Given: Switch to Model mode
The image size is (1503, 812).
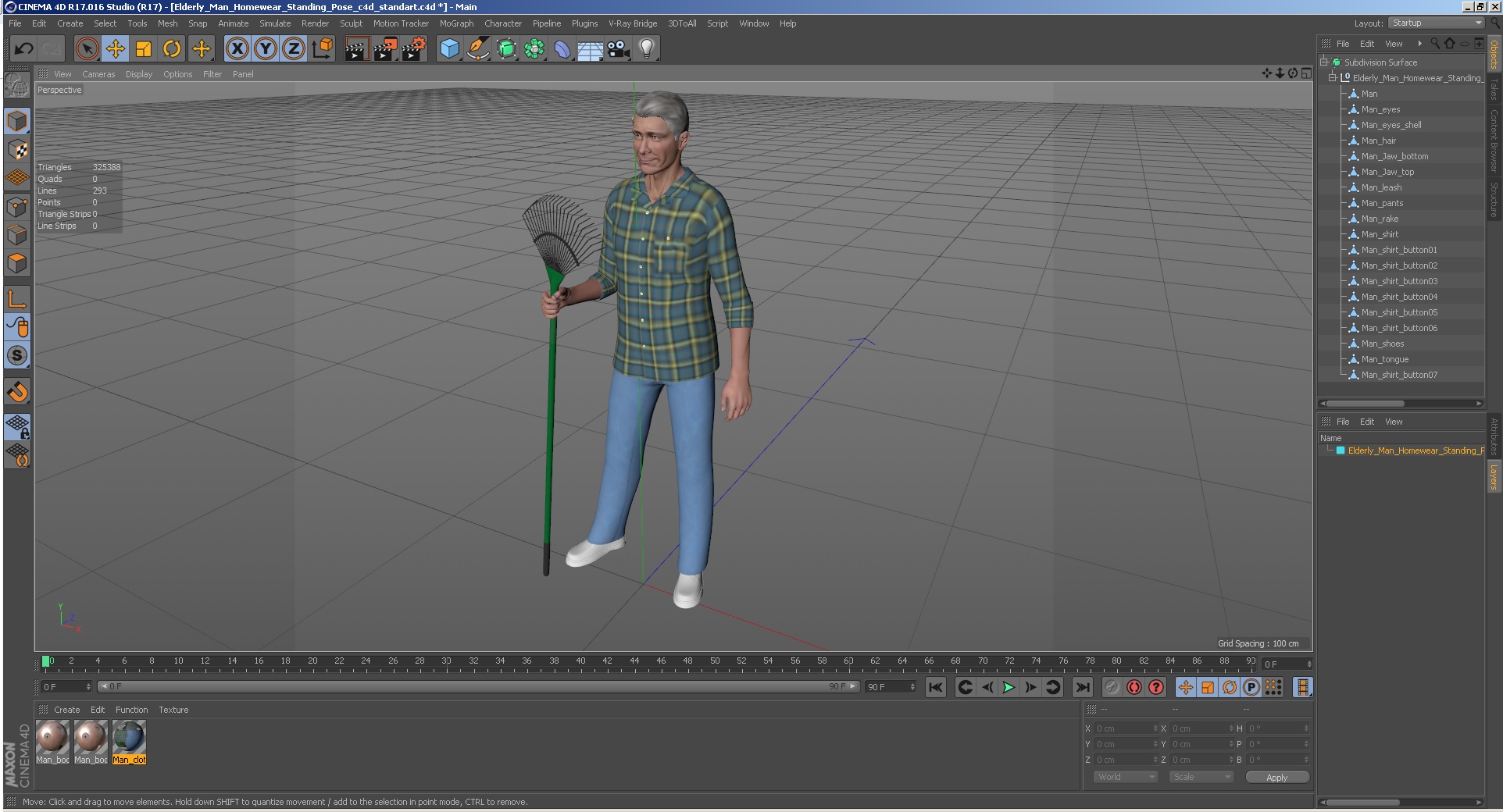Looking at the screenshot, I should (17, 121).
